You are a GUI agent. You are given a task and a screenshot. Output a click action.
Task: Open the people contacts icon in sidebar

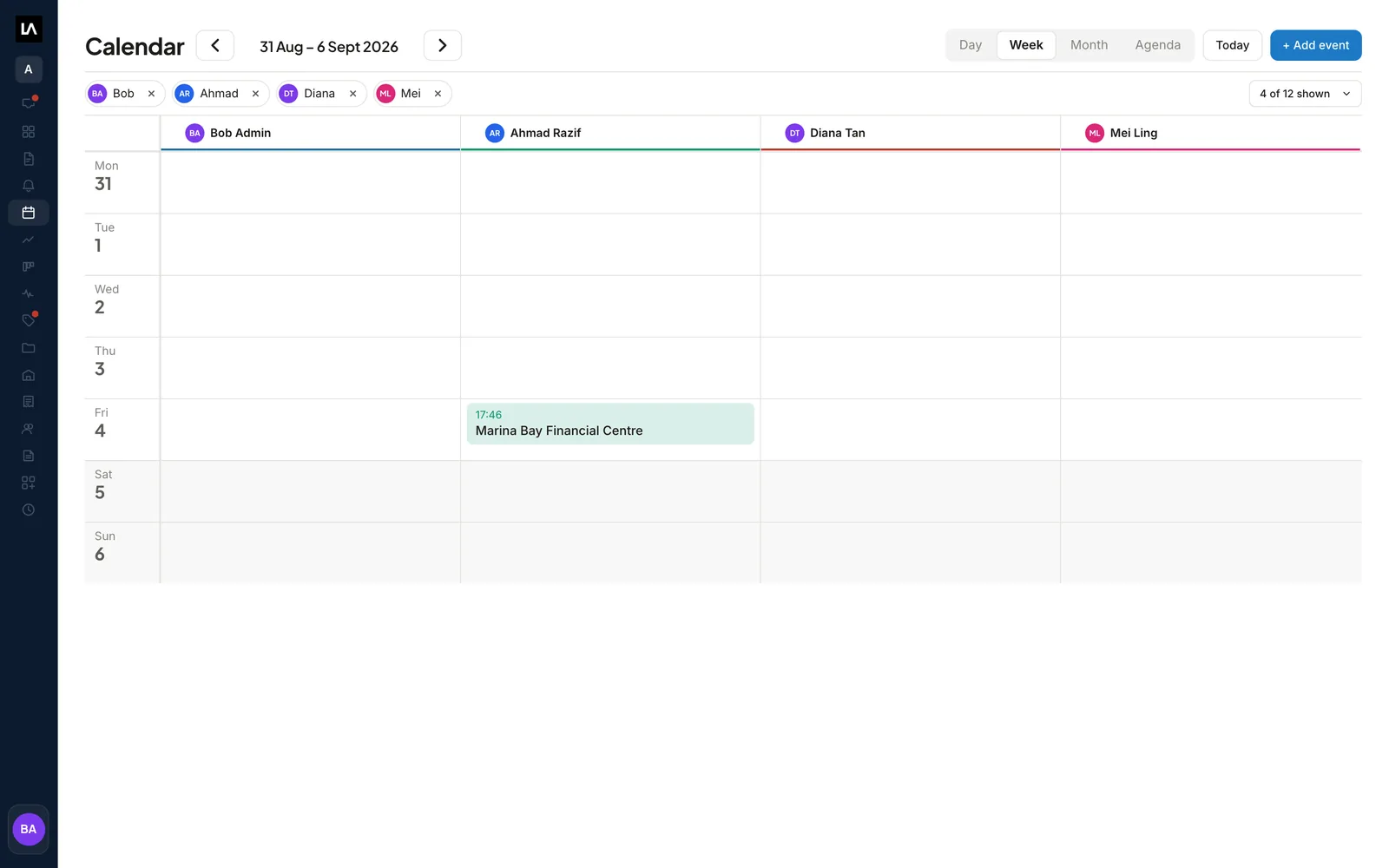point(29,429)
